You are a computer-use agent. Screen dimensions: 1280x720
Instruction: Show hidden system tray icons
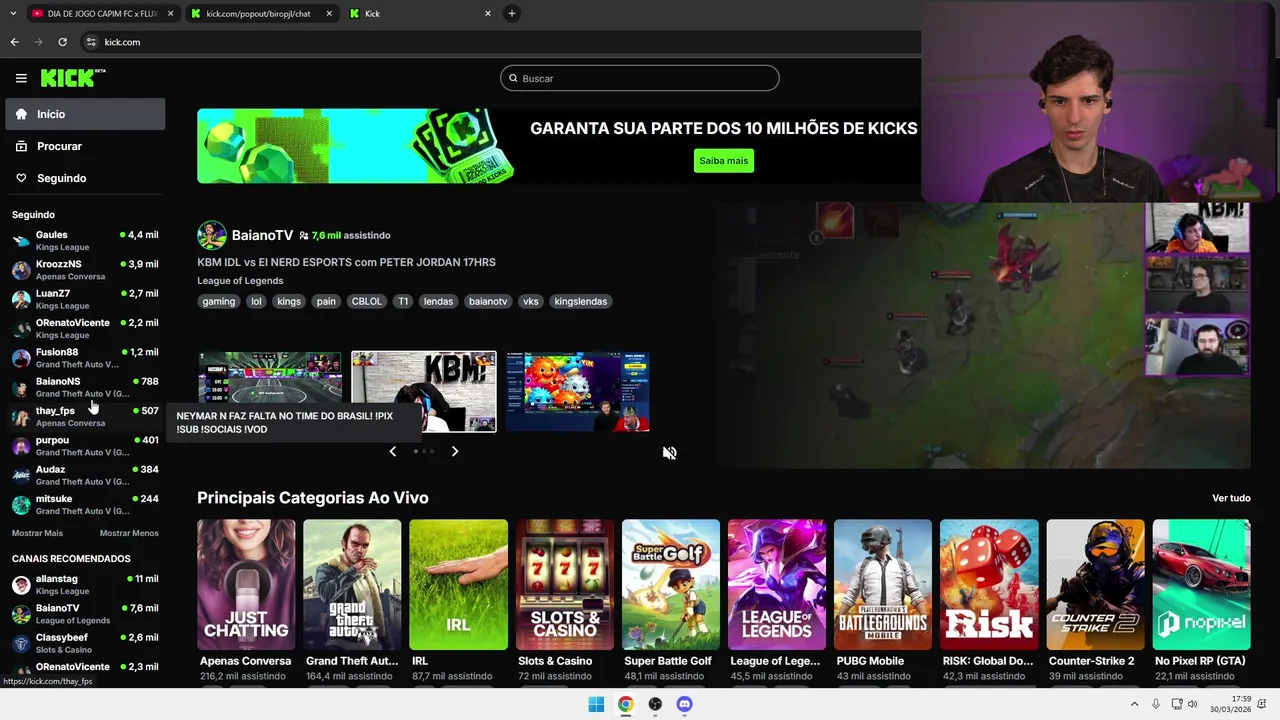[1134, 704]
